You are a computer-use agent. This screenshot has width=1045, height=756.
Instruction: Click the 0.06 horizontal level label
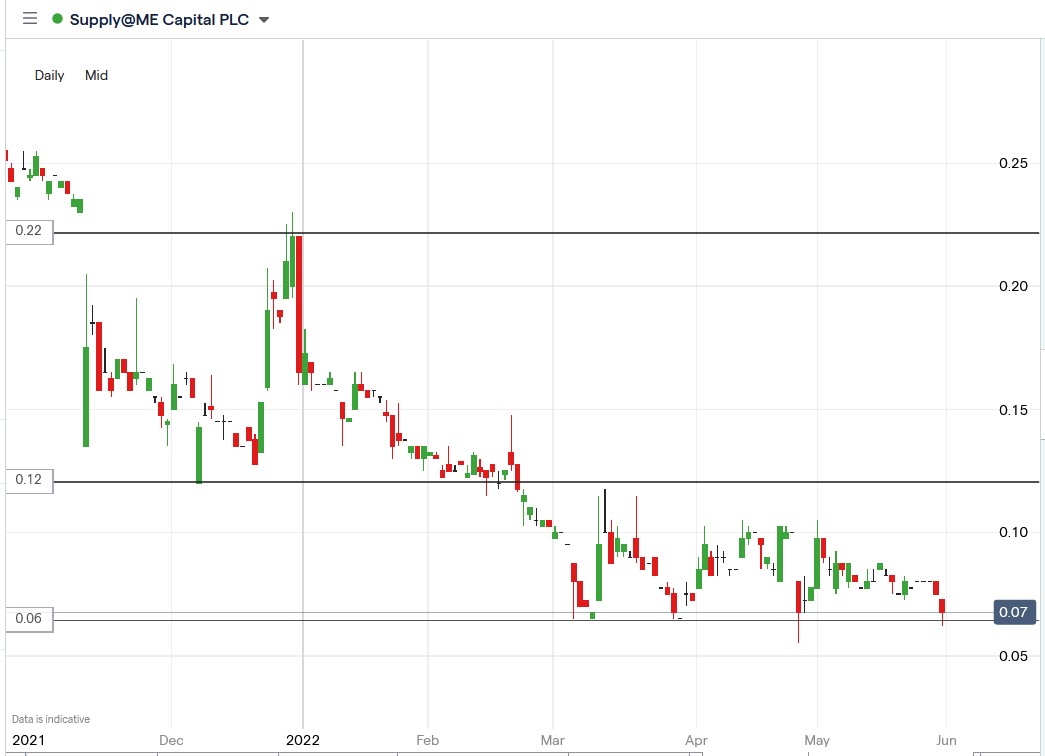point(27,618)
